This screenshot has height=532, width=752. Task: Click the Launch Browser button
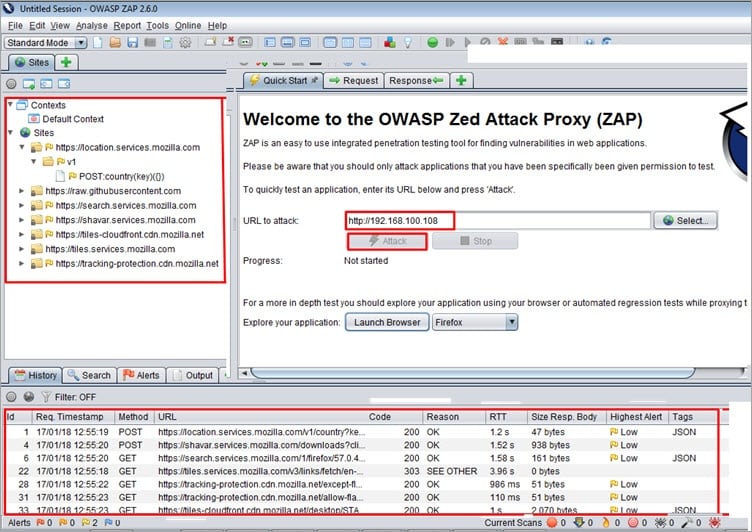point(387,322)
